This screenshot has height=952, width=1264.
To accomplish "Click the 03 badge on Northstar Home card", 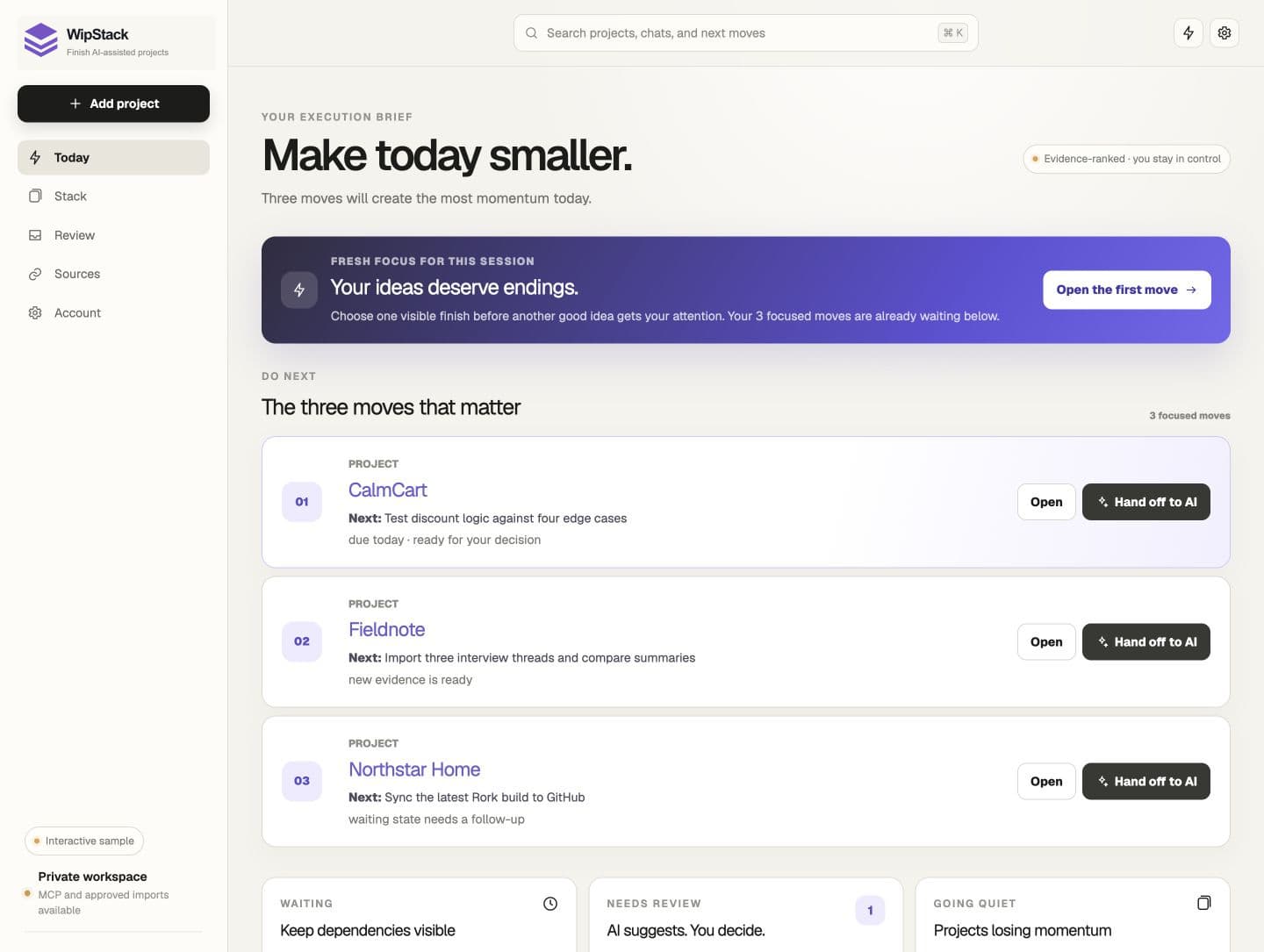I will 302,781.
